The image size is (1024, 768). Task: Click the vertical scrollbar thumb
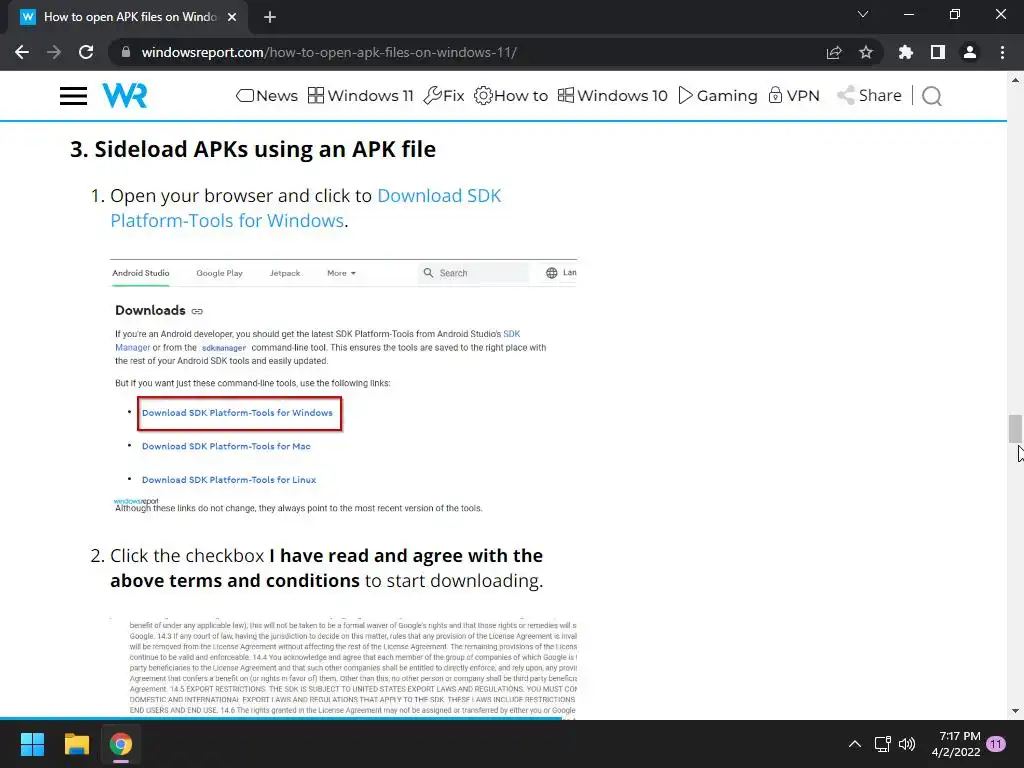pos(1015,428)
